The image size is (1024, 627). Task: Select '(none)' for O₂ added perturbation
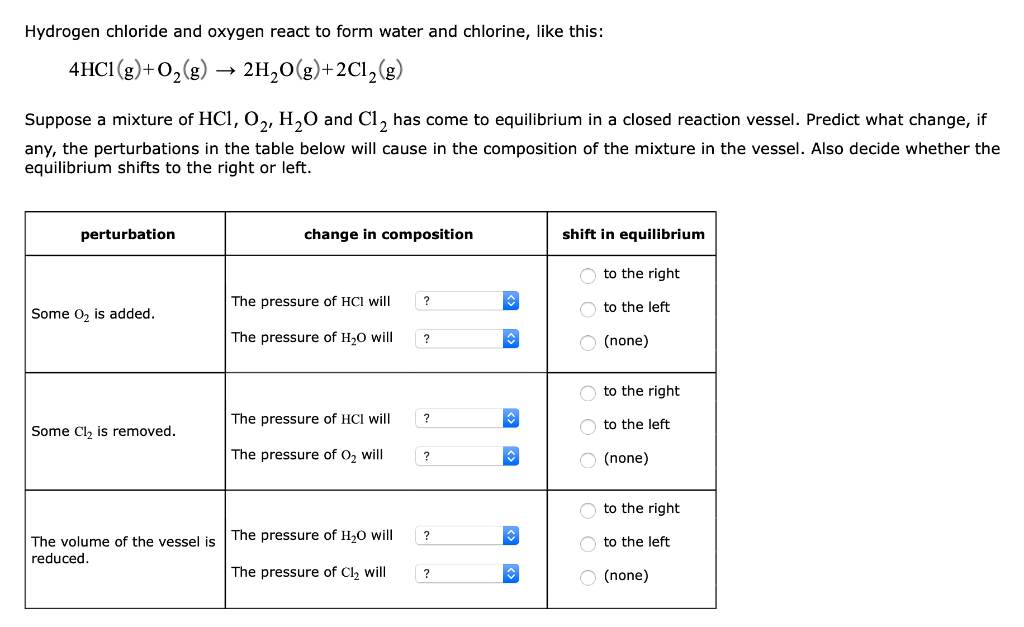coord(587,341)
